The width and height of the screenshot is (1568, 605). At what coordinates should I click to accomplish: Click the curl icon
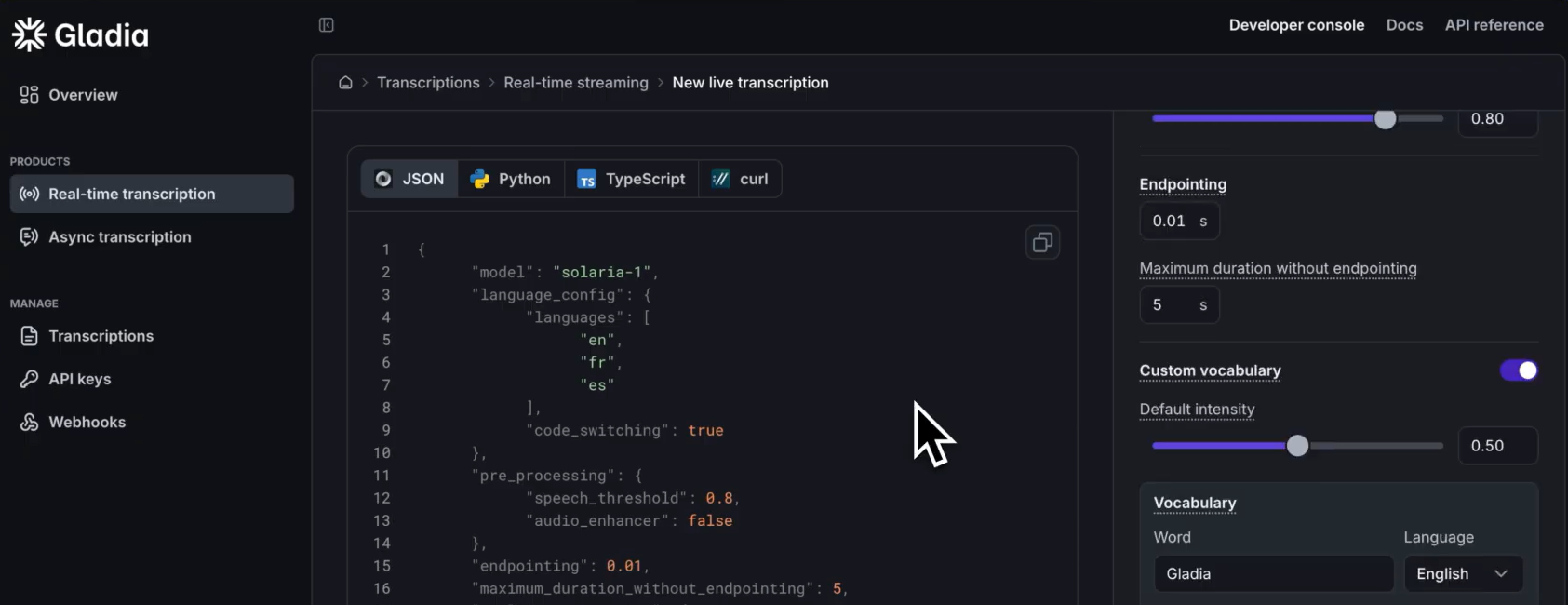(720, 179)
